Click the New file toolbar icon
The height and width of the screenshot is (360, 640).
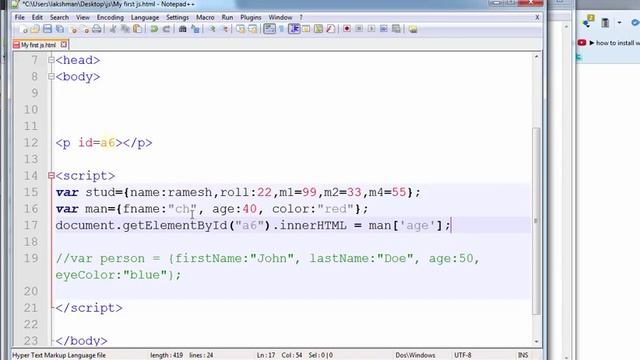(23, 29)
